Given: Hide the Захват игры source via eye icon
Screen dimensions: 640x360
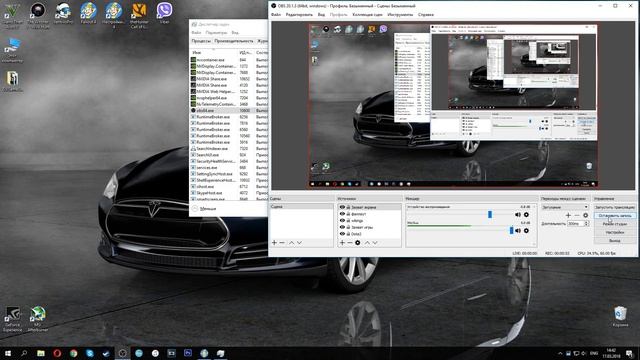Looking at the screenshot, I should tap(342, 227).
